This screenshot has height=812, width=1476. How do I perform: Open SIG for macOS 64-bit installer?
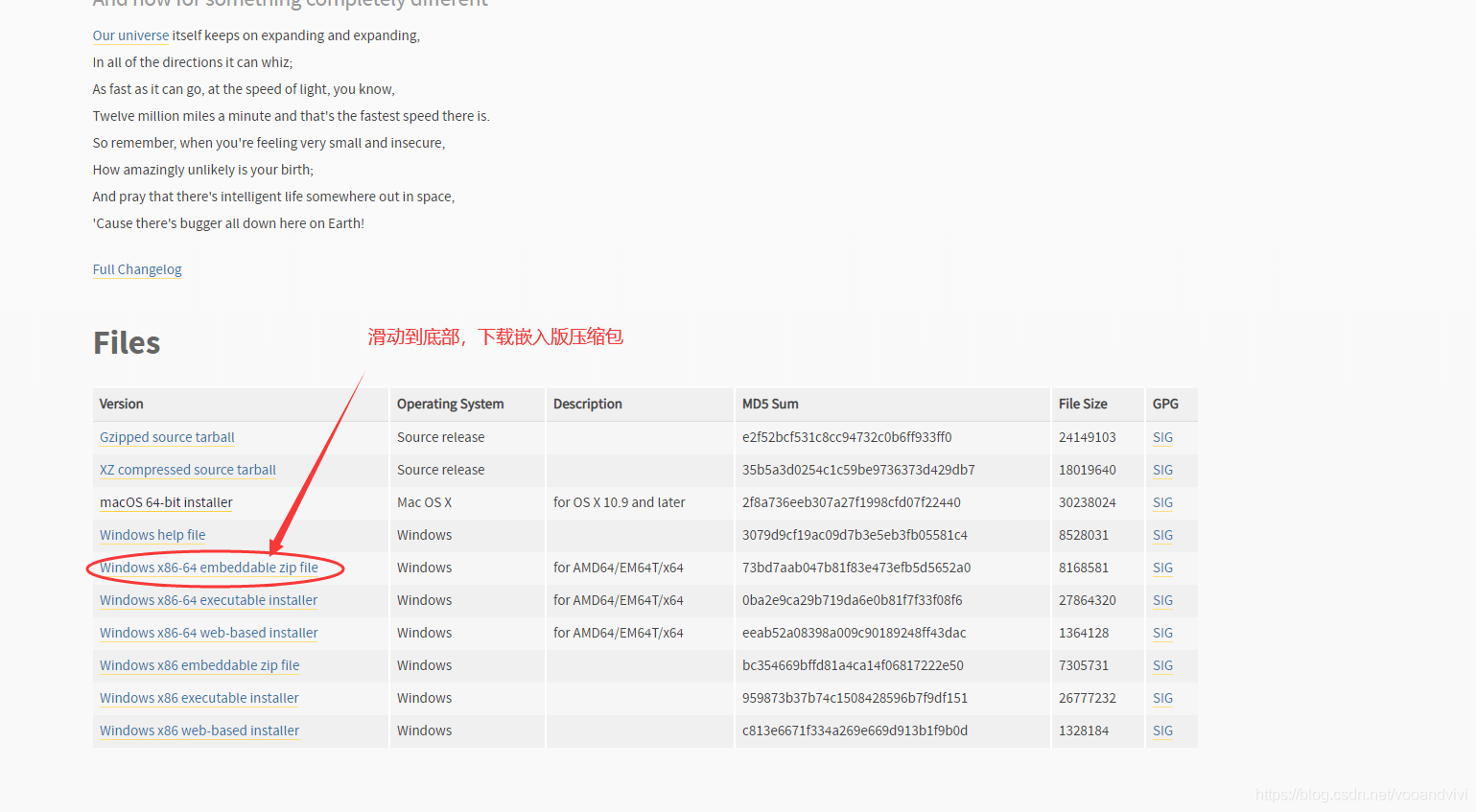[1162, 502]
